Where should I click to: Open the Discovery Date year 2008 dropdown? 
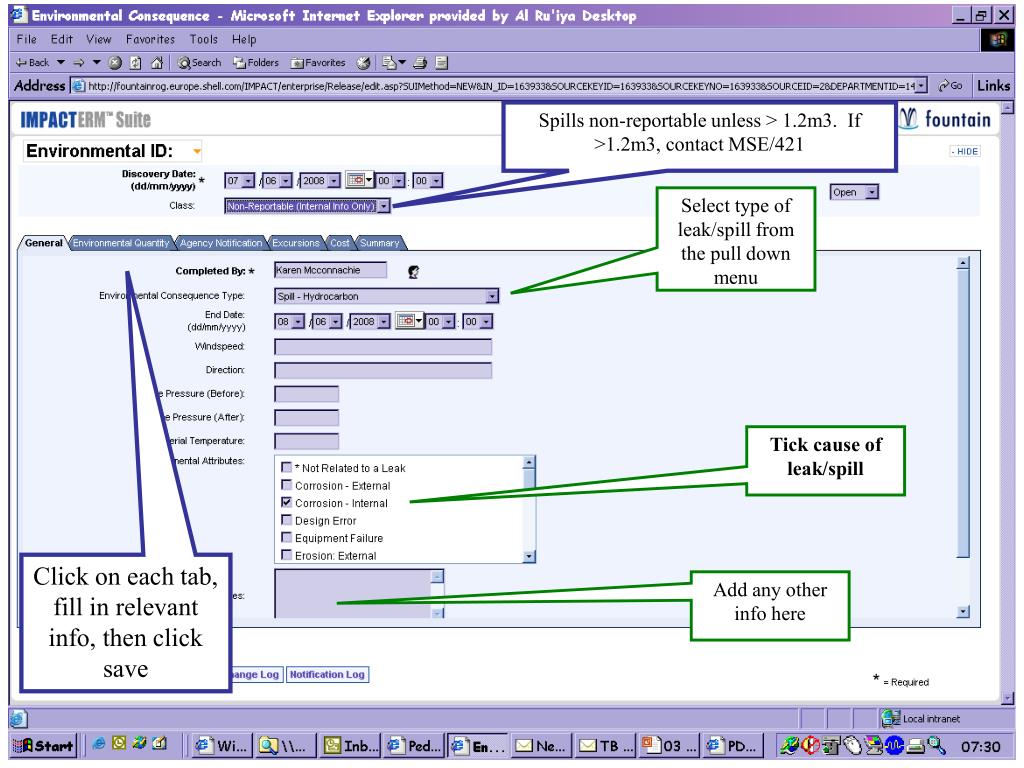(x=334, y=180)
